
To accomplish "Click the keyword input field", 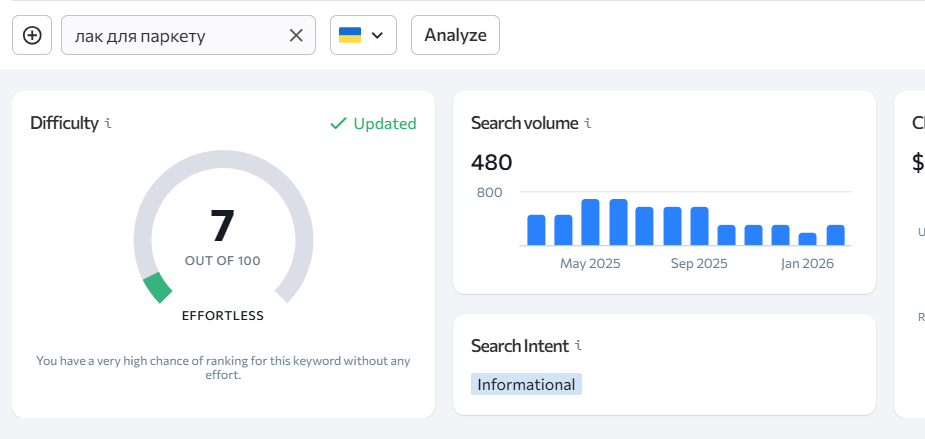I will [x=175, y=35].
